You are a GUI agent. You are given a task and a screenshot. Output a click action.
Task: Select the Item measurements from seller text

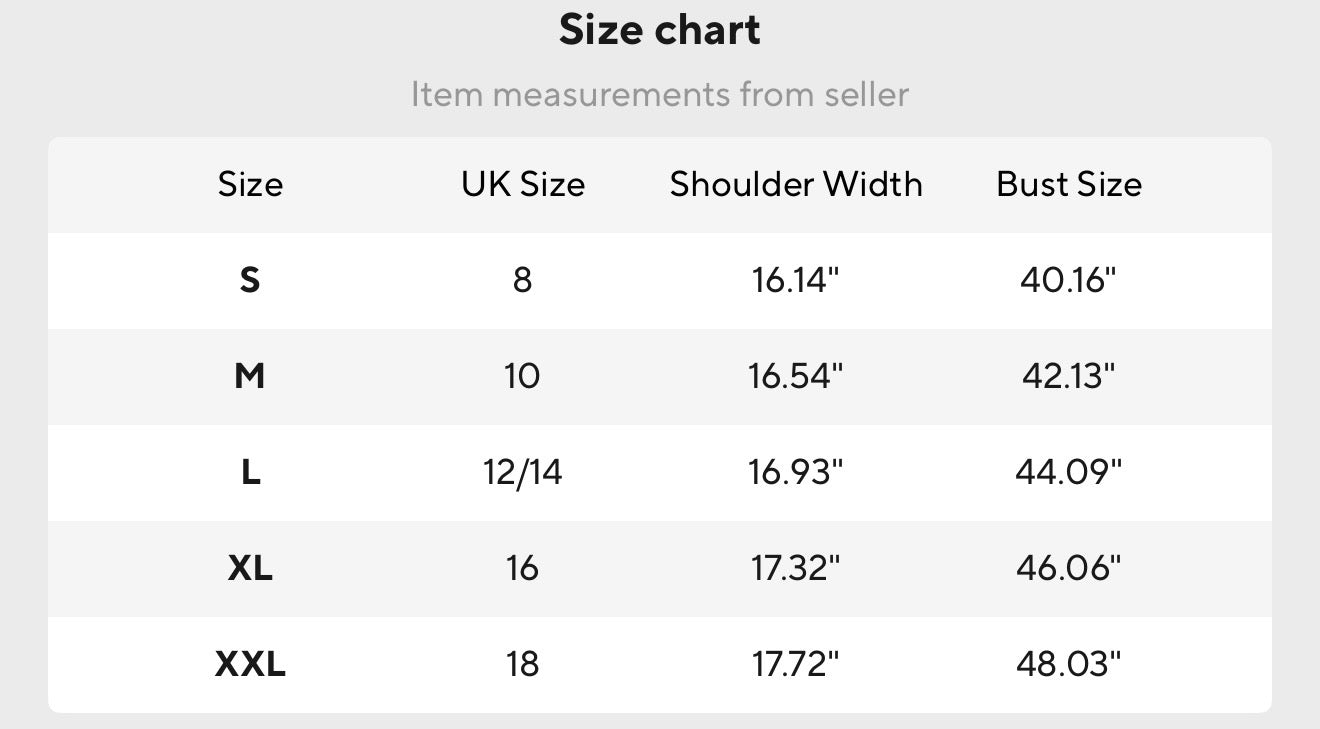pyautogui.click(x=660, y=95)
